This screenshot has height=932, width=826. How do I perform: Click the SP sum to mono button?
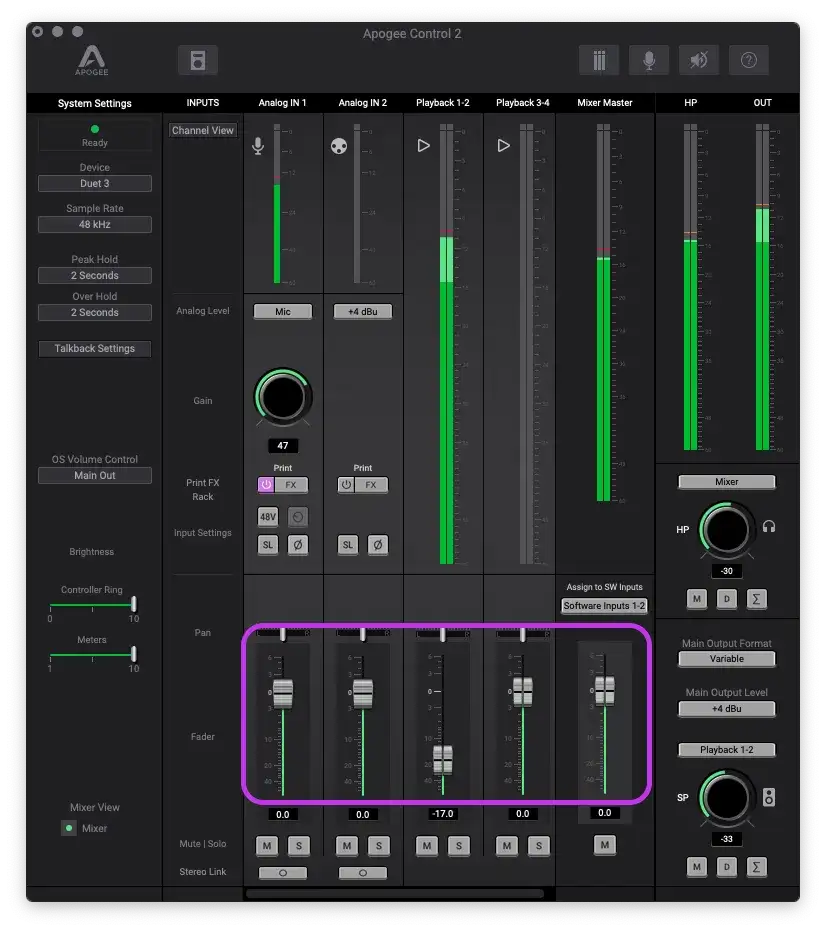[756, 867]
